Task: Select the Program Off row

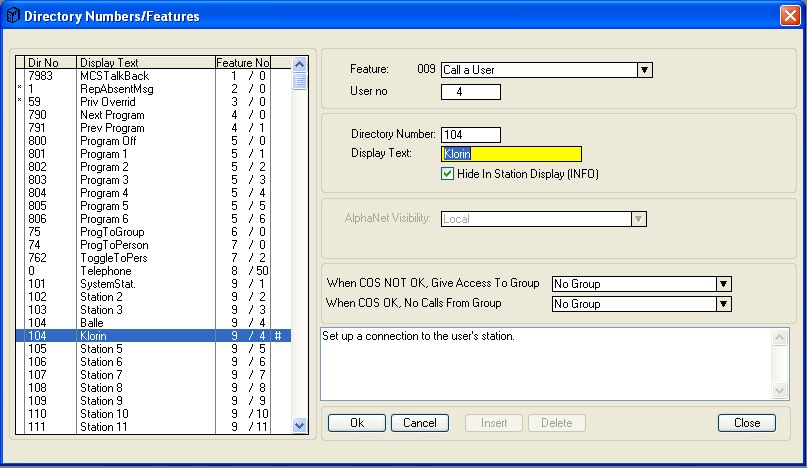Action: click(153, 141)
